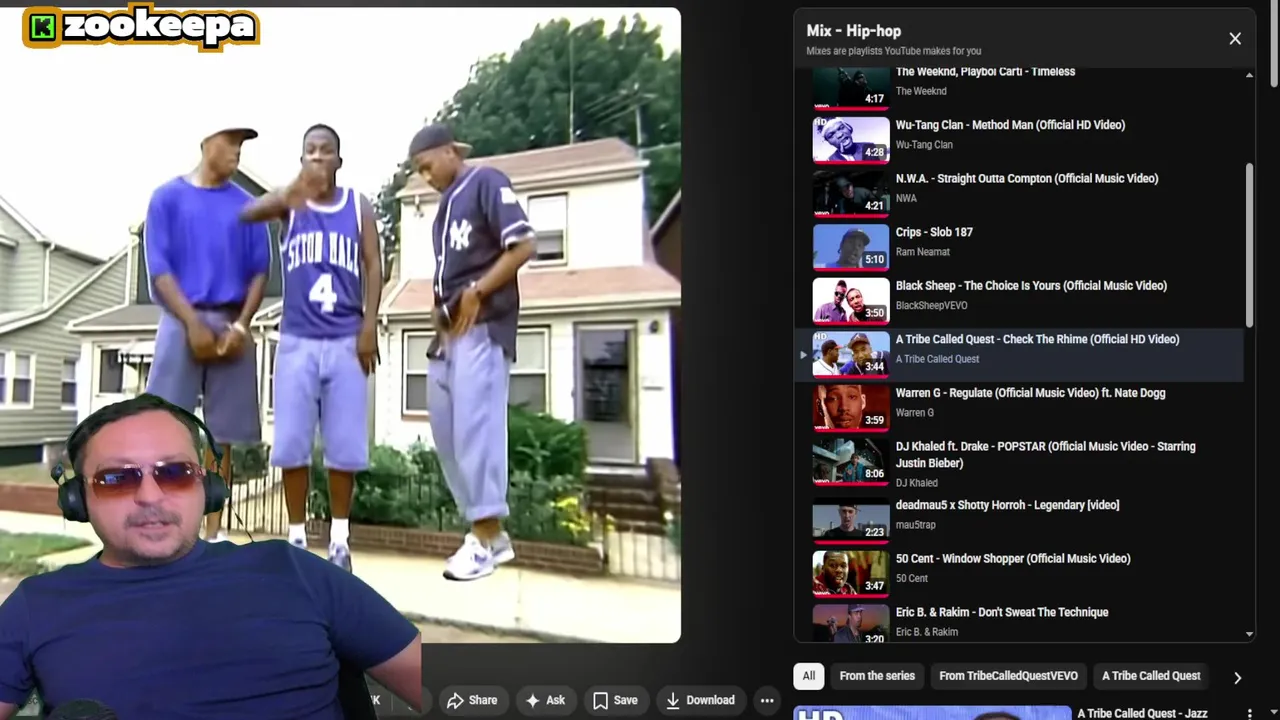Image resolution: width=1280 pixels, height=720 pixels.
Task: Click the playlist panel scrollbar thumb
Action: click(x=1249, y=244)
